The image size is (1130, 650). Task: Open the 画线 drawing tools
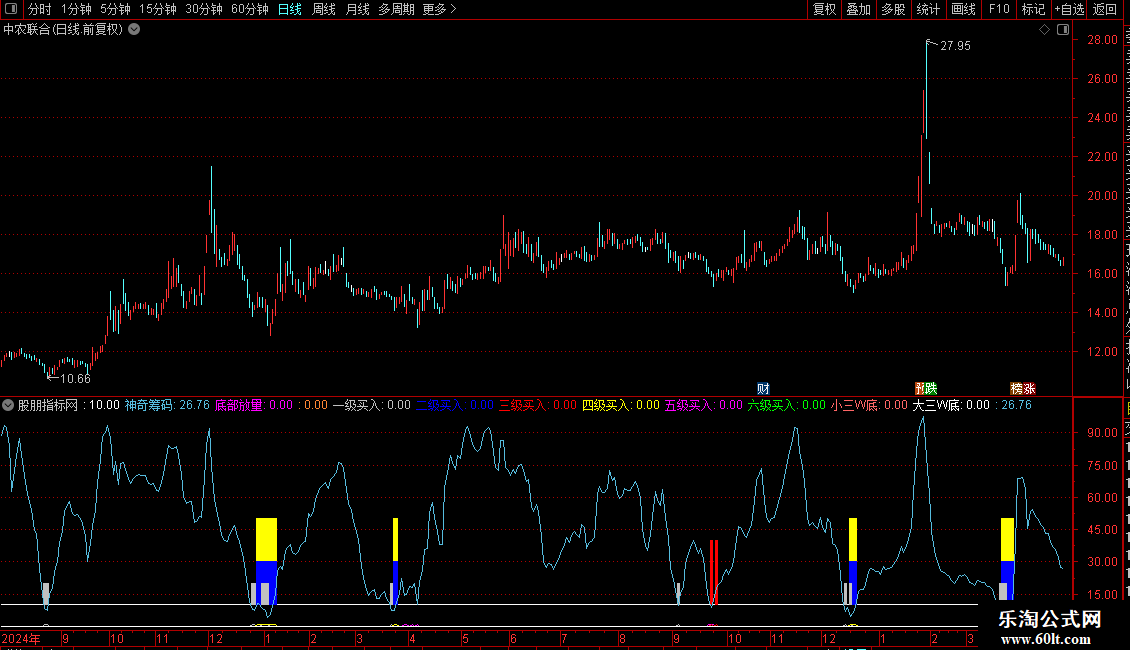point(963,9)
